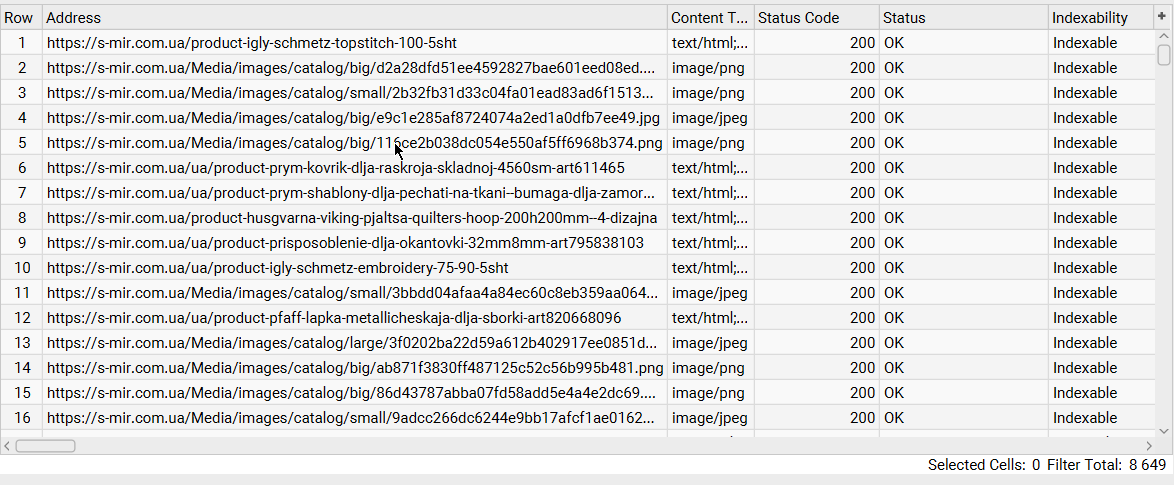Select the prym-kovrik-dlja-raskroja address in row 6
This screenshot has height=485, width=1174.
pyautogui.click(x=336, y=168)
